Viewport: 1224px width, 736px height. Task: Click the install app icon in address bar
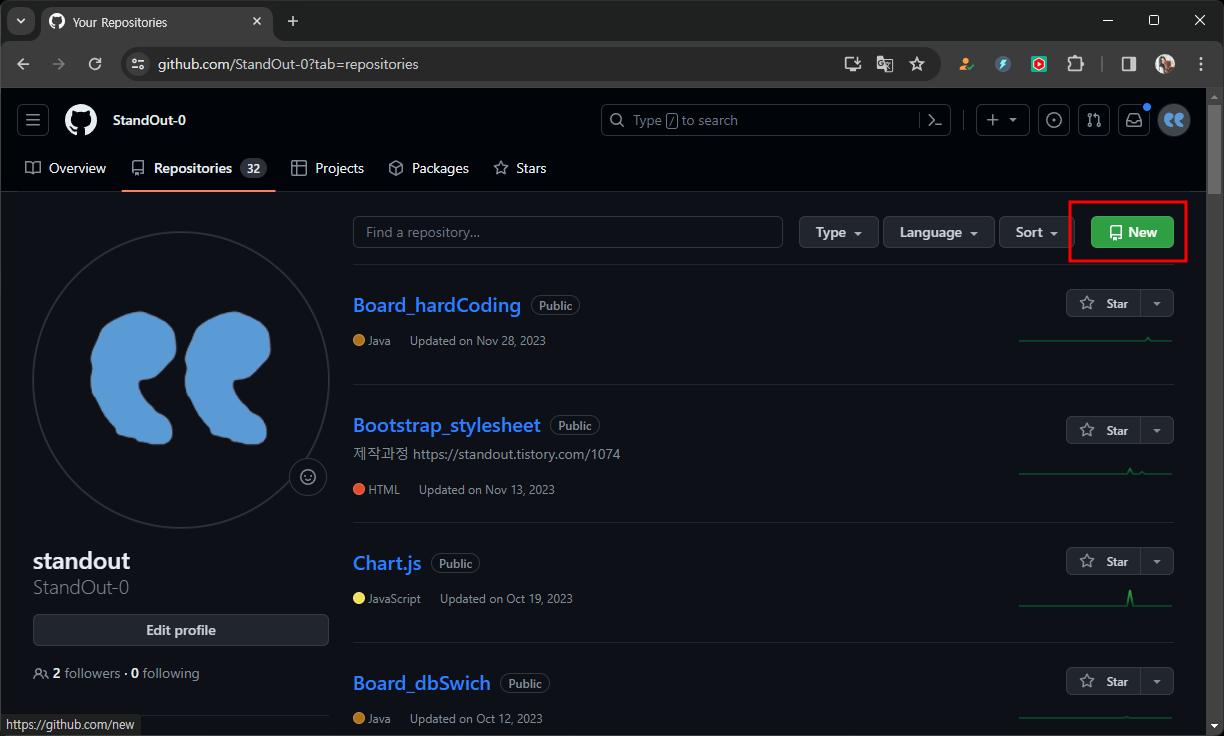point(853,64)
